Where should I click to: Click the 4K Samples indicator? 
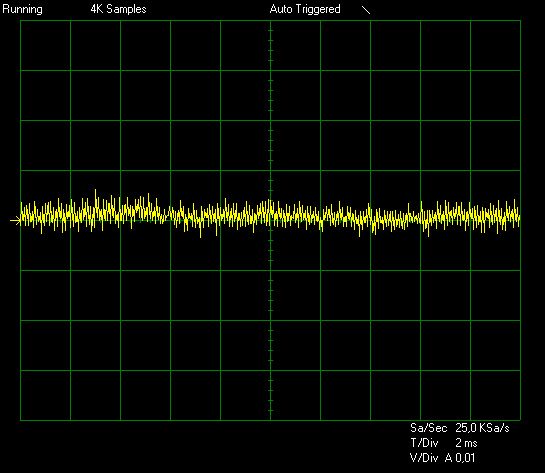click(x=119, y=9)
